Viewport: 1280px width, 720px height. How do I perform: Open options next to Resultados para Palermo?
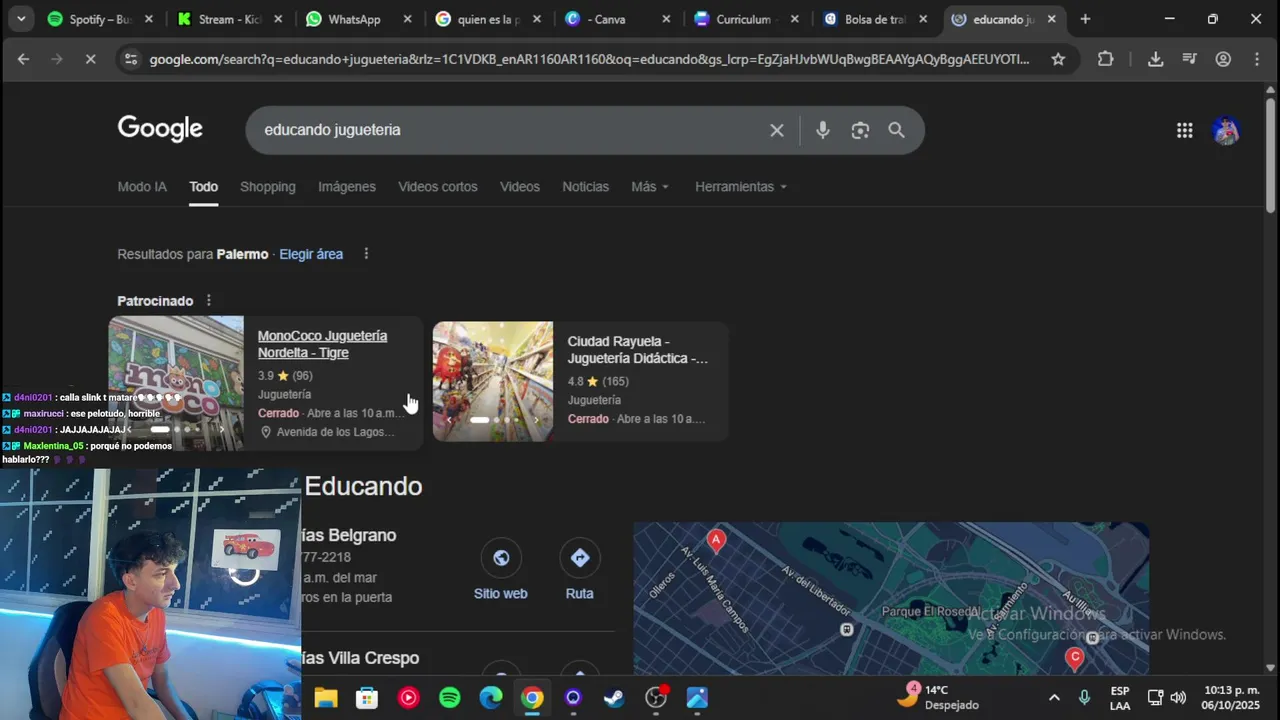point(366,254)
